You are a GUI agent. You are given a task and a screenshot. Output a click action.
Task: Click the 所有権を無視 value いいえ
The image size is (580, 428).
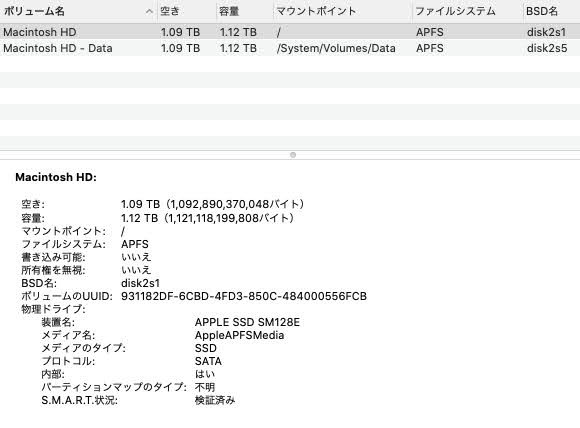(x=136, y=270)
